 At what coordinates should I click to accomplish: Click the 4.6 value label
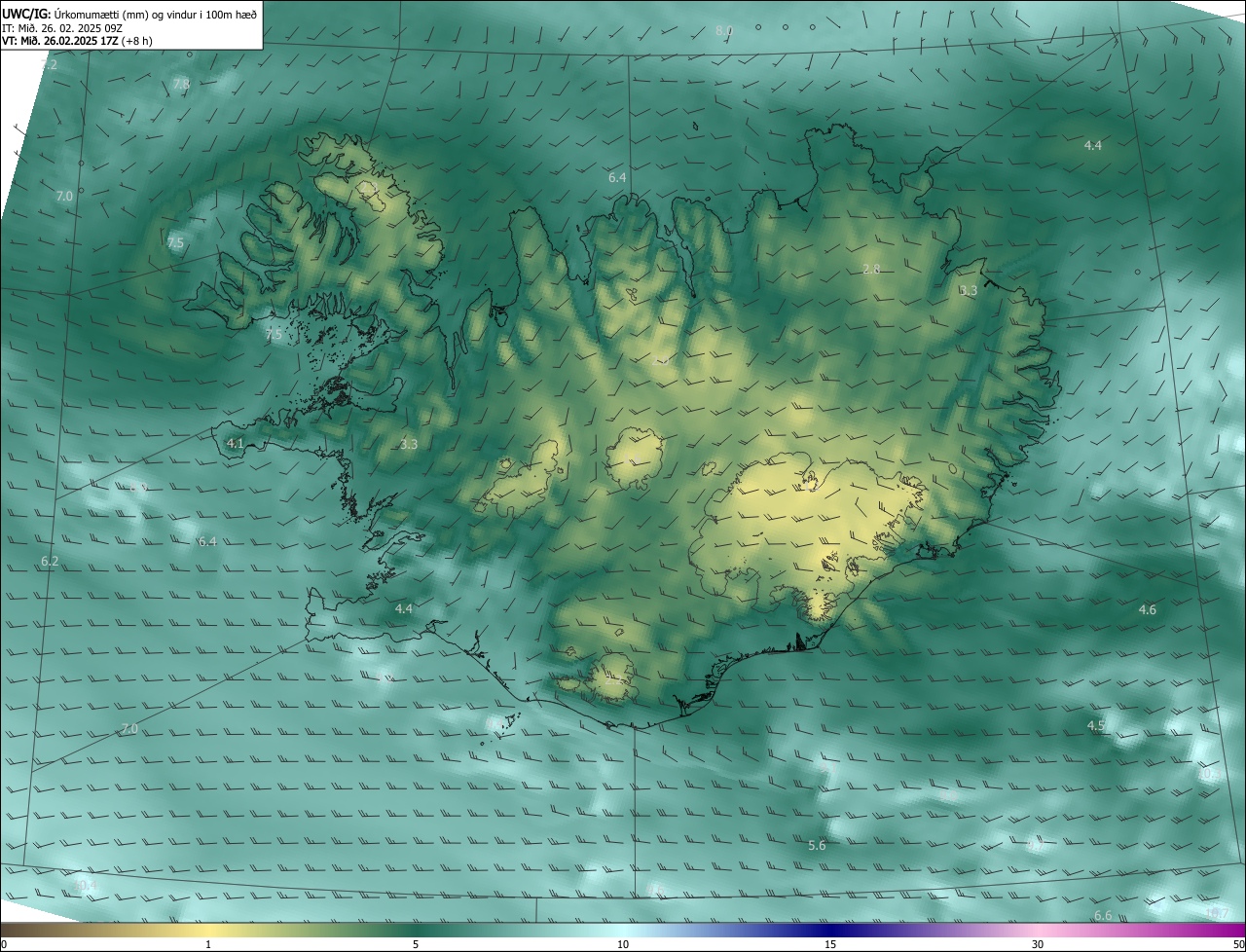point(1148,609)
